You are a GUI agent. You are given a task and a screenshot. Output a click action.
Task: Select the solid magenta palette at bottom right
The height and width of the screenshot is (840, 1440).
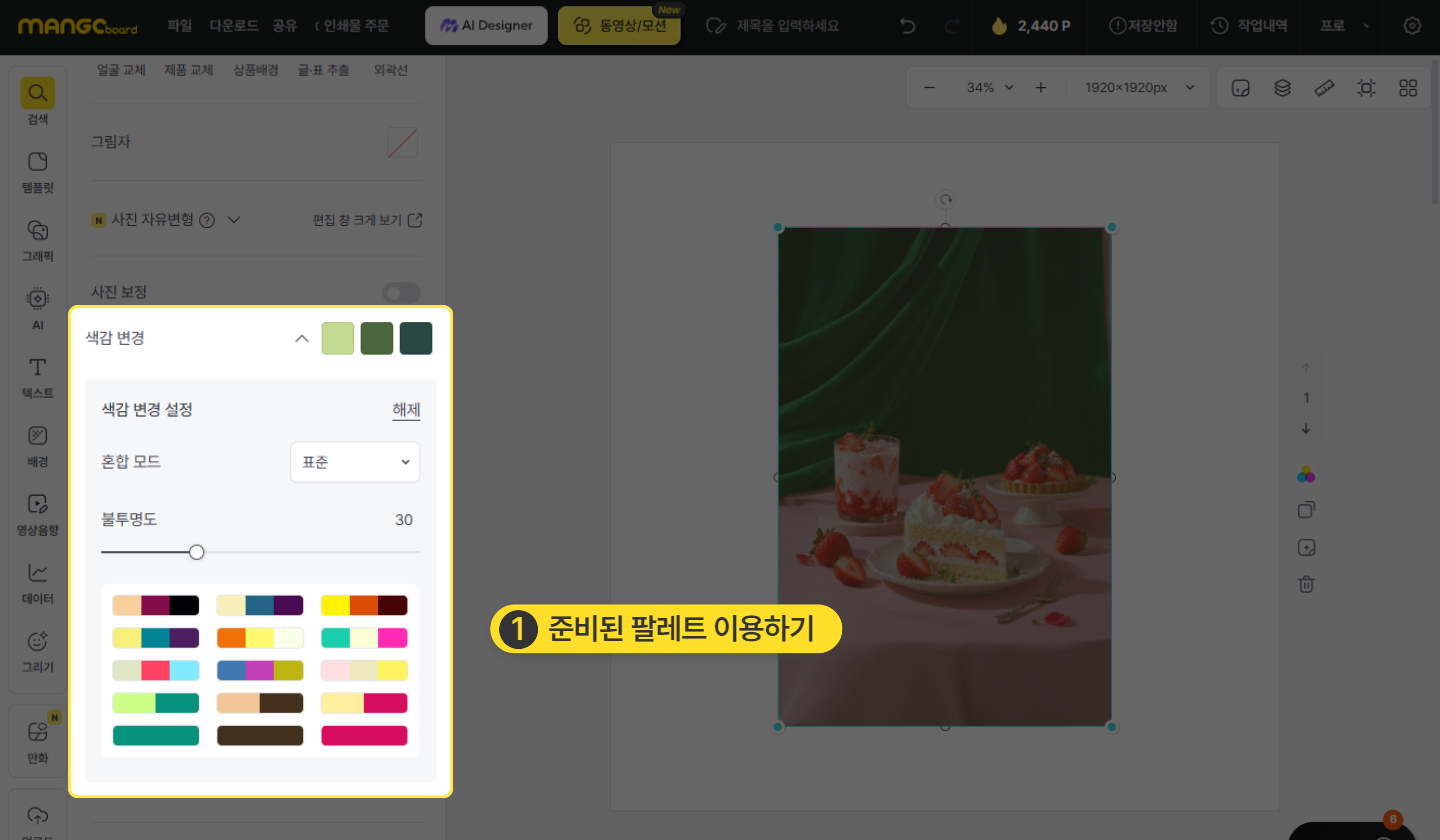364,735
